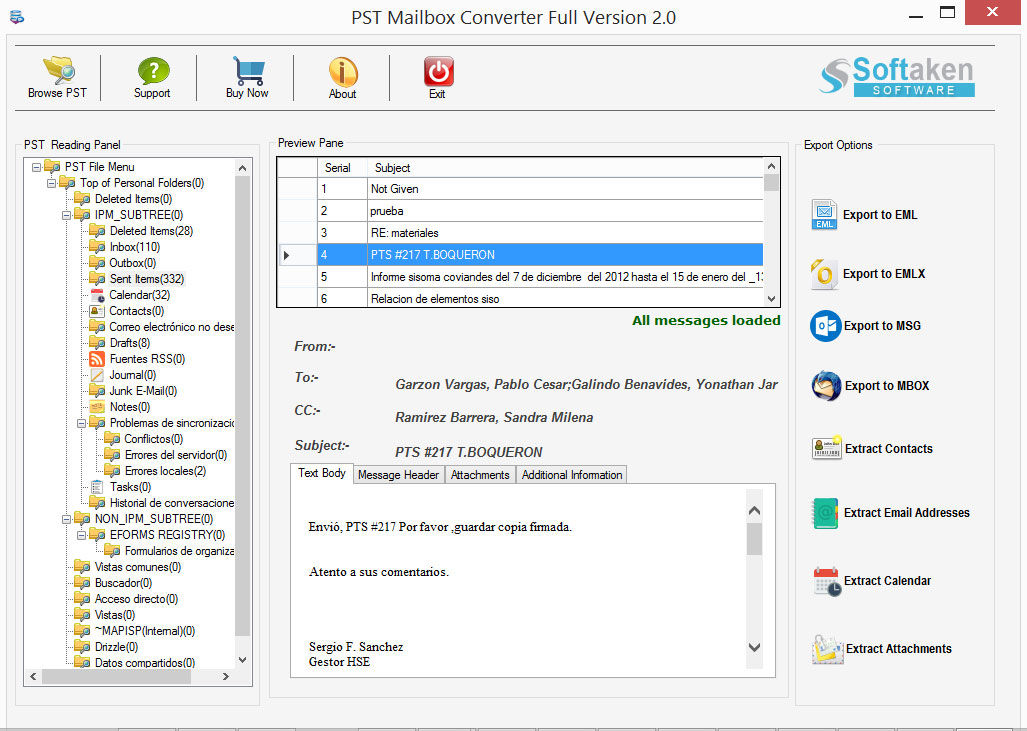Collapse the NON_IPM_SUBTREE(0) node
The image size is (1027, 731).
[x=67, y=519]
